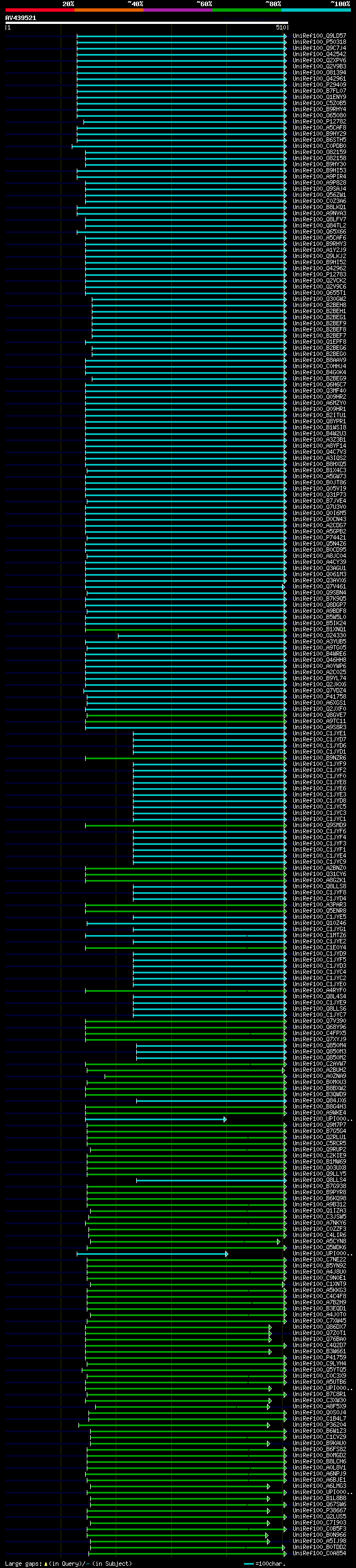This screenshot has width=356, height=1568.
Task: Click label UniRef100_C9N0E1
Action: pyautogui.click(x=319, y=1278)
